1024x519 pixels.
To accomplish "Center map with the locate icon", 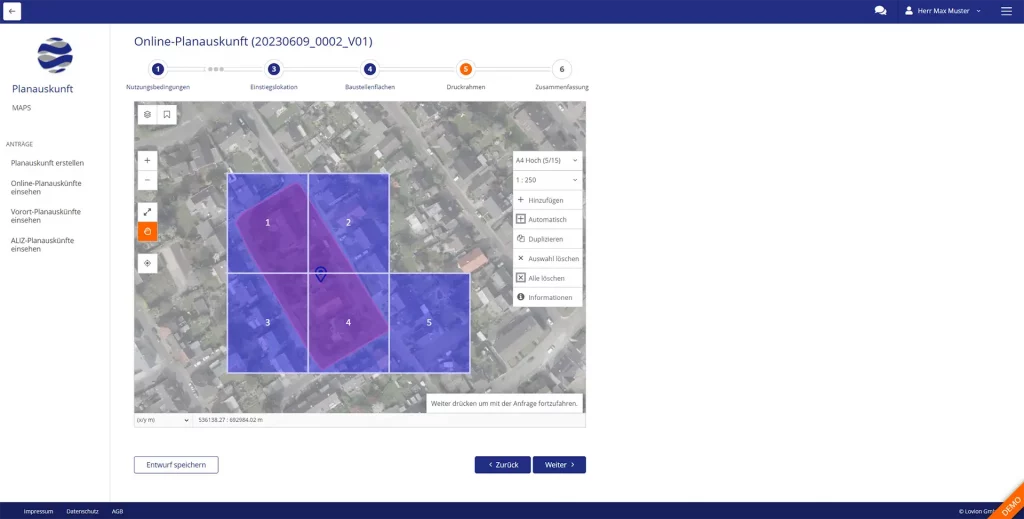I will pyautogui.click(x=147, y=263).
